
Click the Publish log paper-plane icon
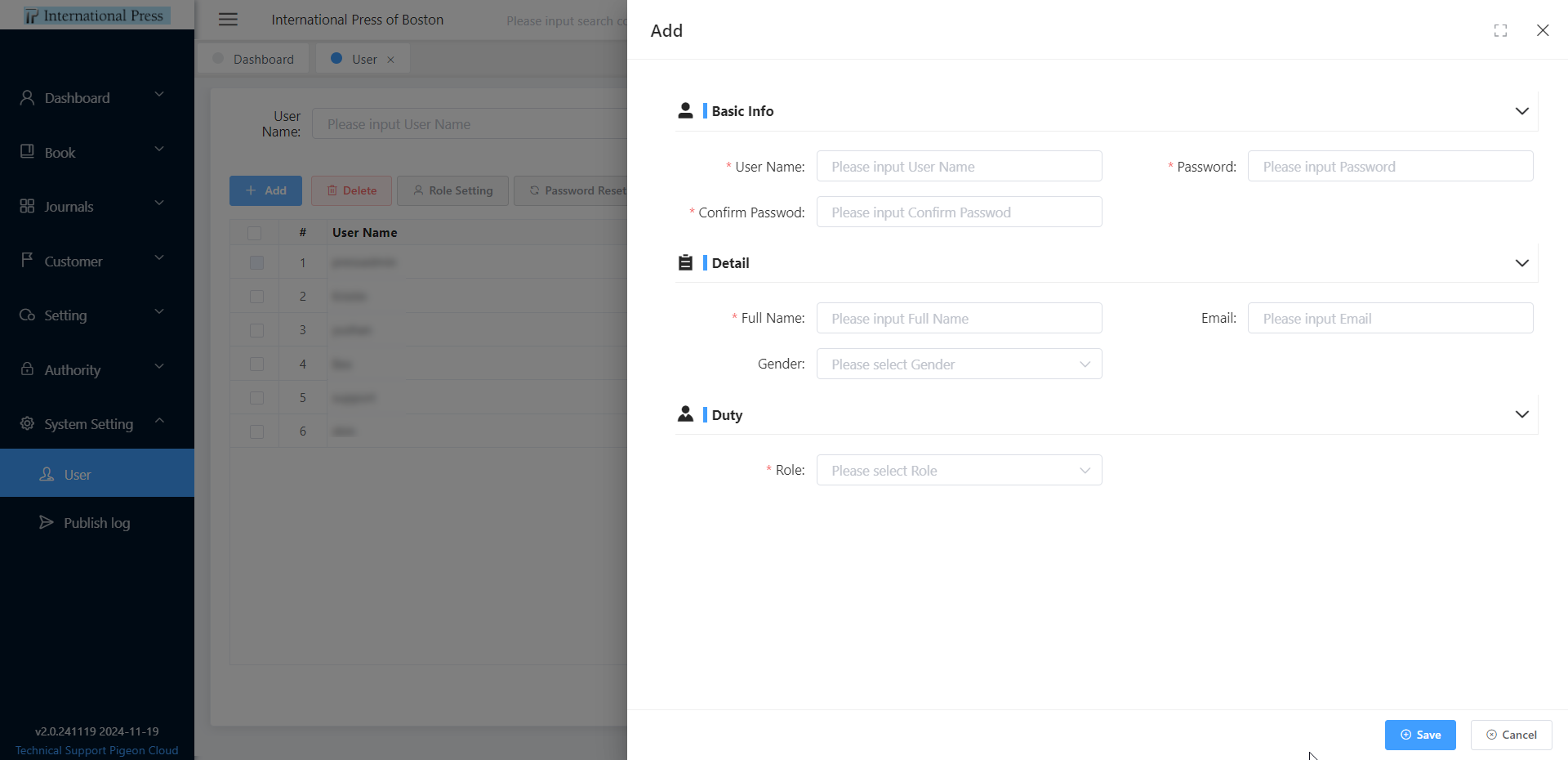(47, 522)
